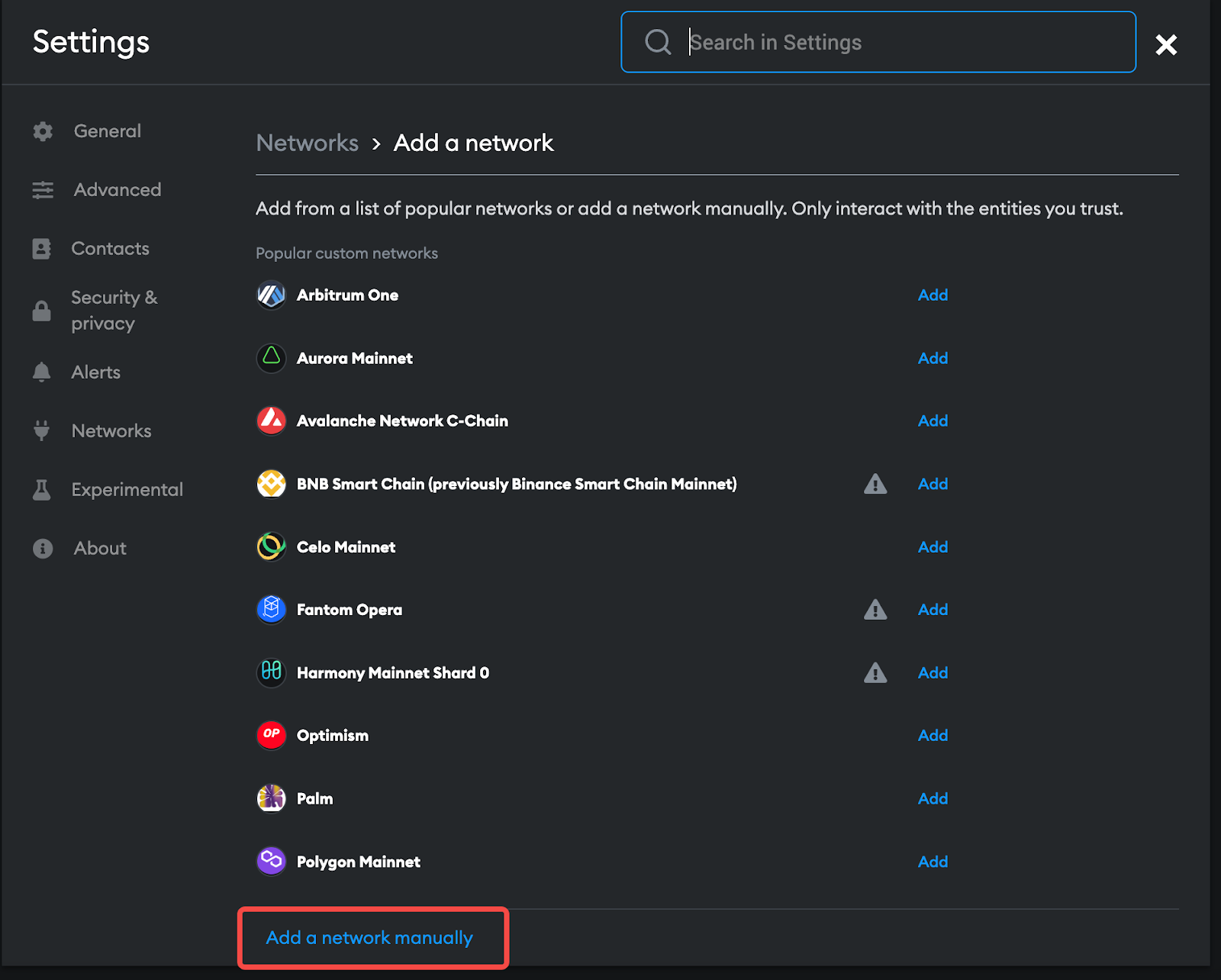The height and width of the screenshot is (980, 1221).
Task: Switch to the Experimental settings tab
Action: [127, 490]
